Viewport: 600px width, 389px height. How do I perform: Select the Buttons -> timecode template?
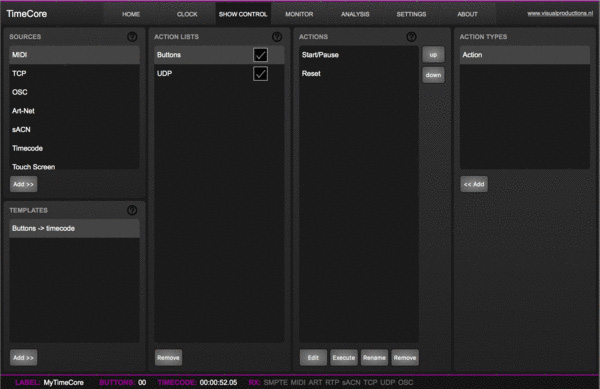point(74,228)
